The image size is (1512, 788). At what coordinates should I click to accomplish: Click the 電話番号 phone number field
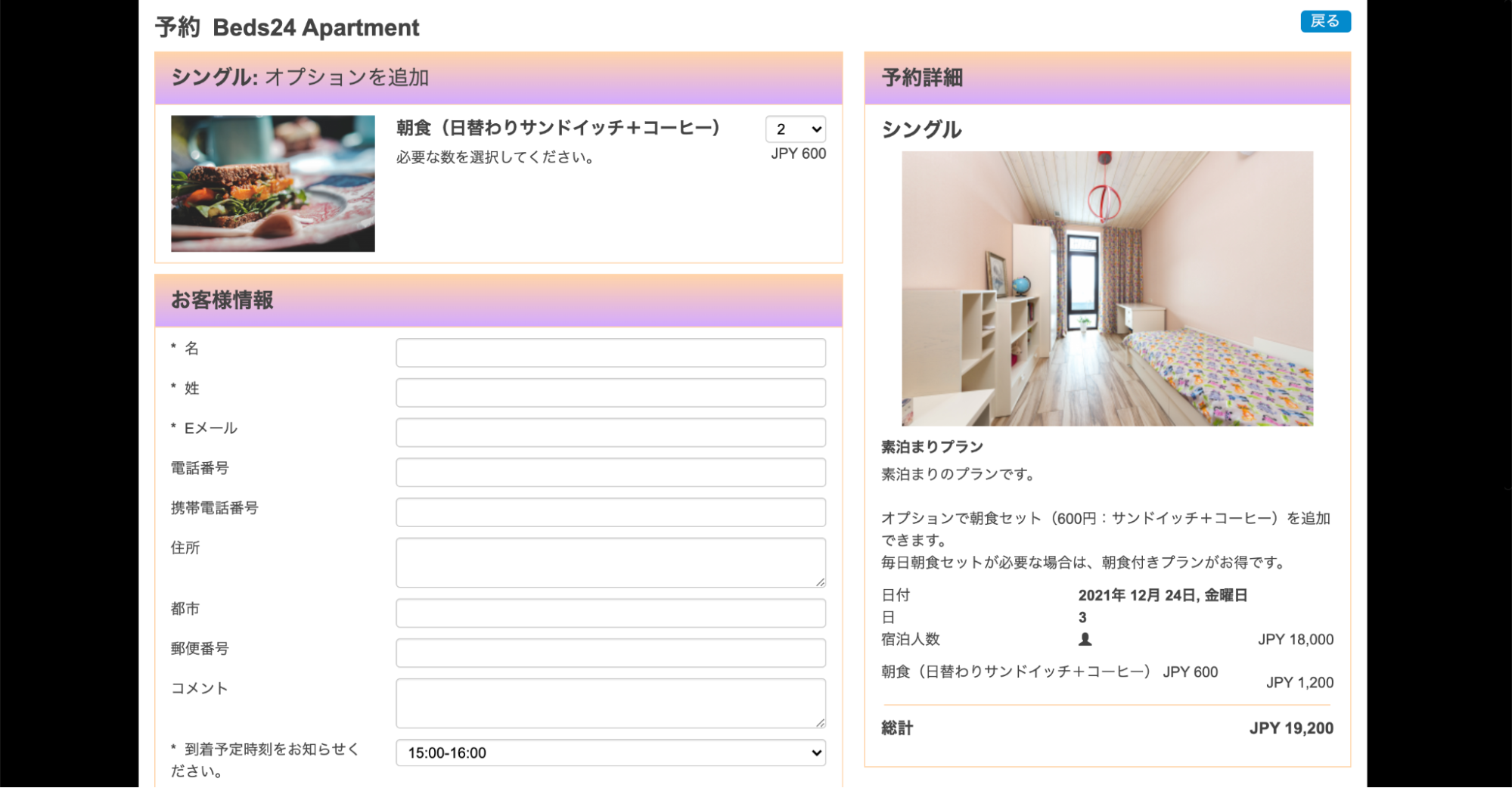click(610, 473)
